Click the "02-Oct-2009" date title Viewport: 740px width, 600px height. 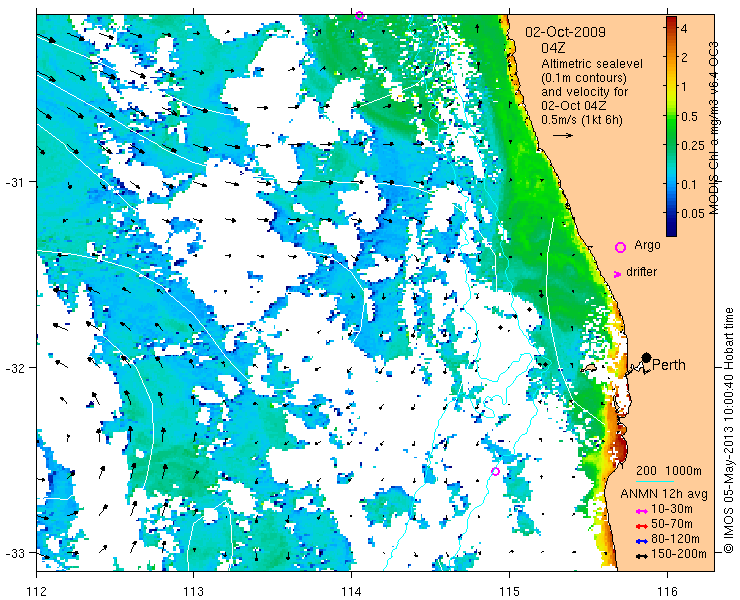[x=565, y=32]
